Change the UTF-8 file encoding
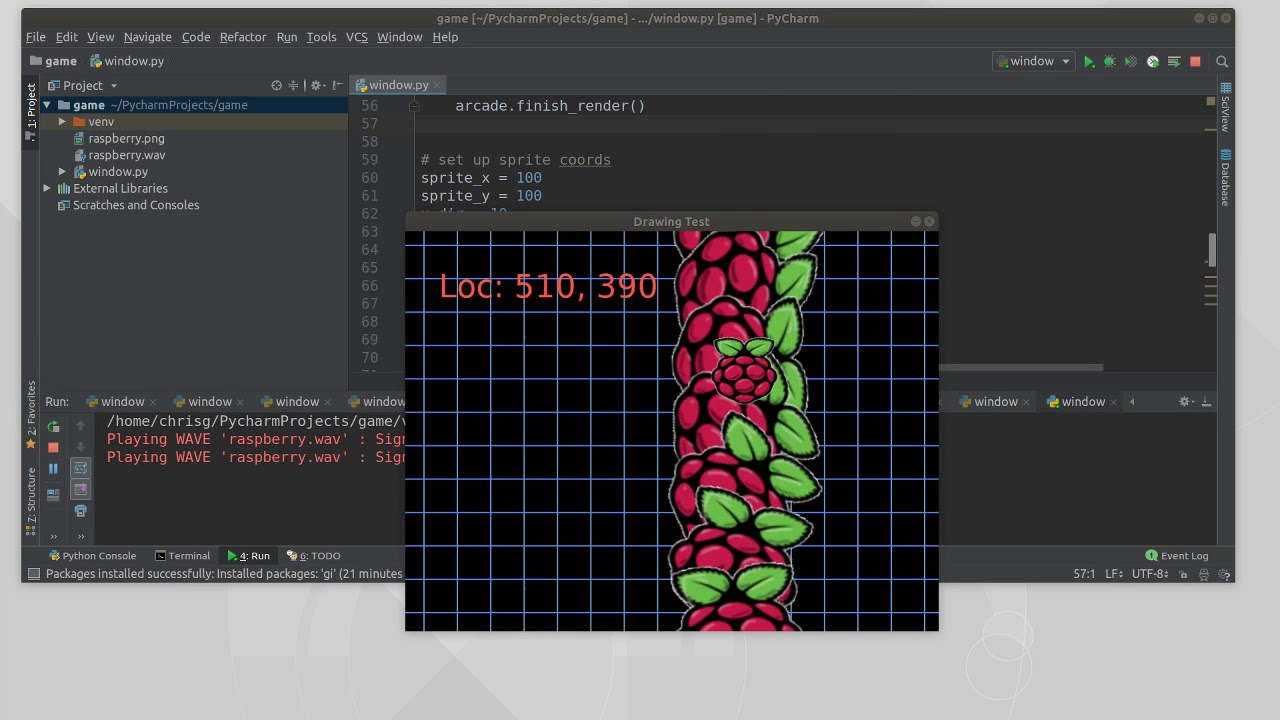 pos(1150,574)
